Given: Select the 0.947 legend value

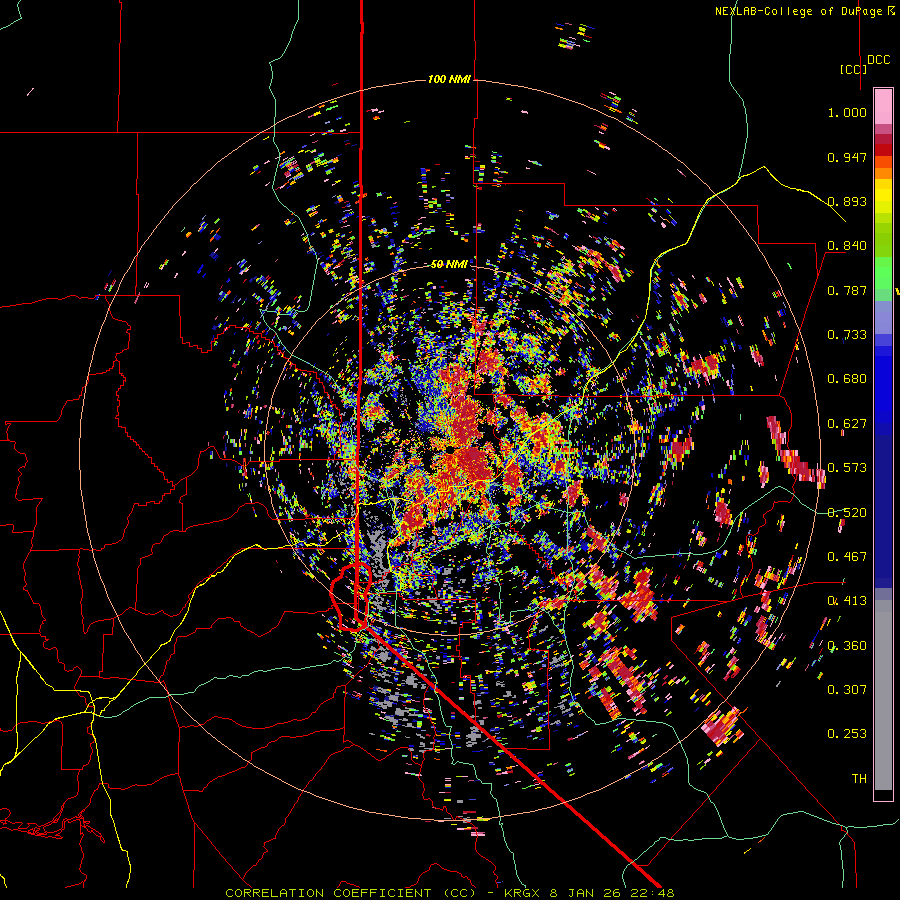Looking at the screenshot, I should point(847,157).
